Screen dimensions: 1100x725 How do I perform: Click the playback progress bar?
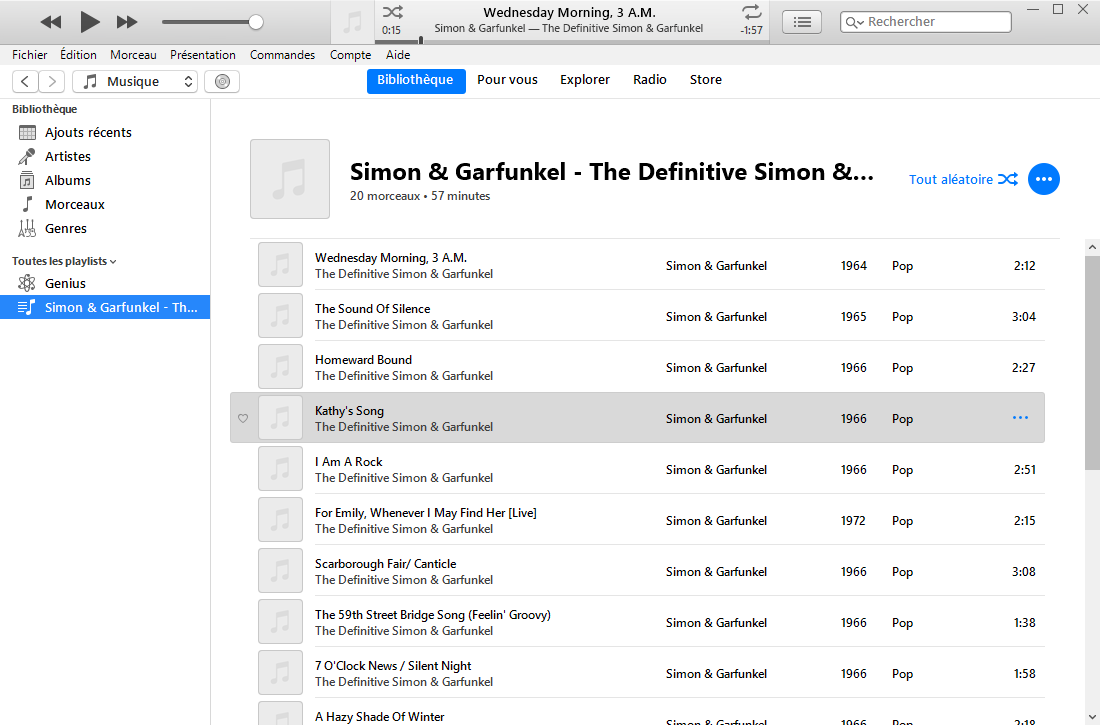[x=572, y=41]
